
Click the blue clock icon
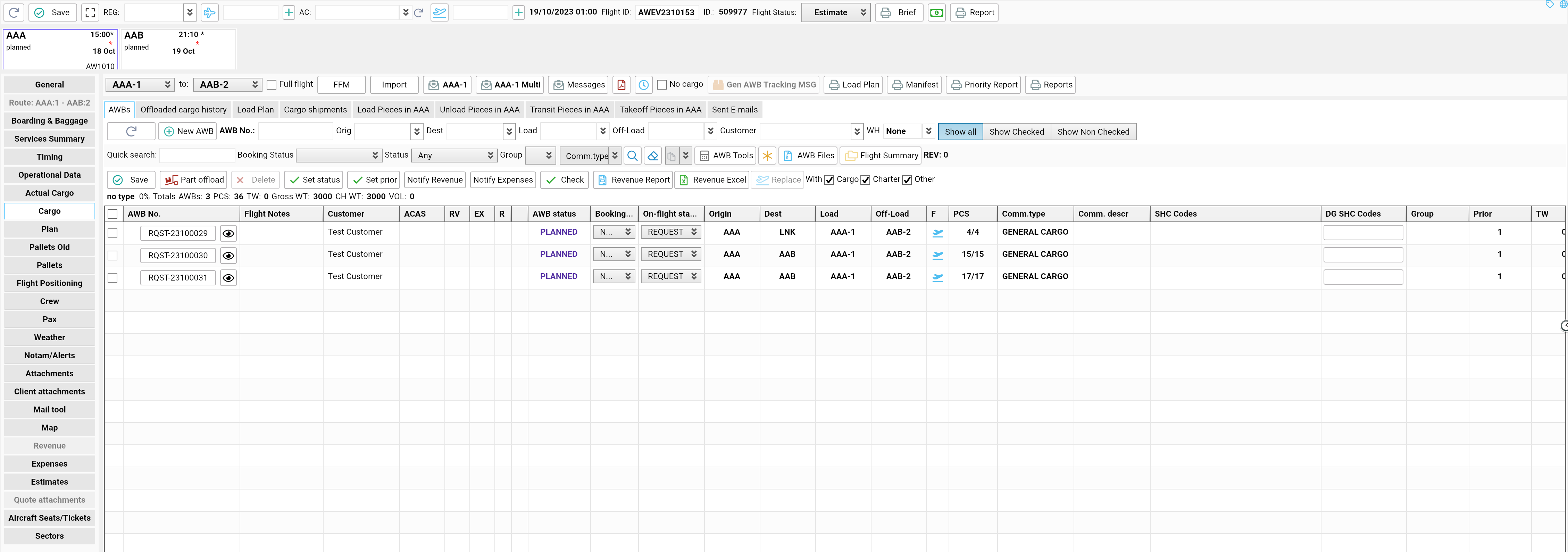(x=643, y=85)
